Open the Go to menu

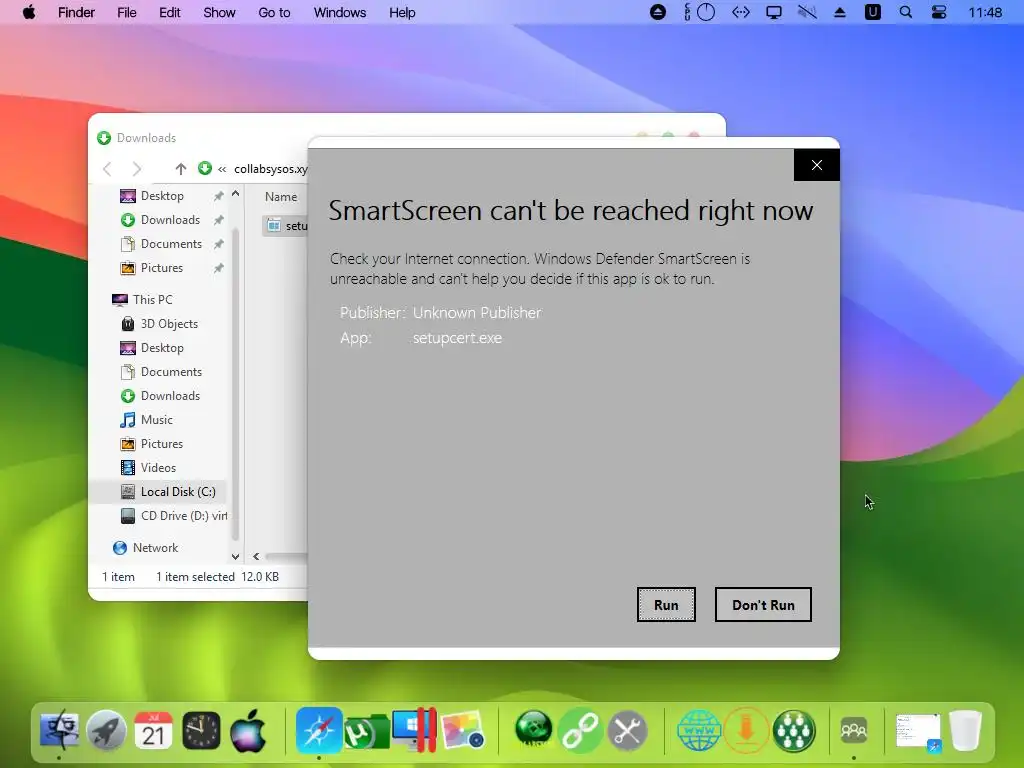[x=274, y=12]
